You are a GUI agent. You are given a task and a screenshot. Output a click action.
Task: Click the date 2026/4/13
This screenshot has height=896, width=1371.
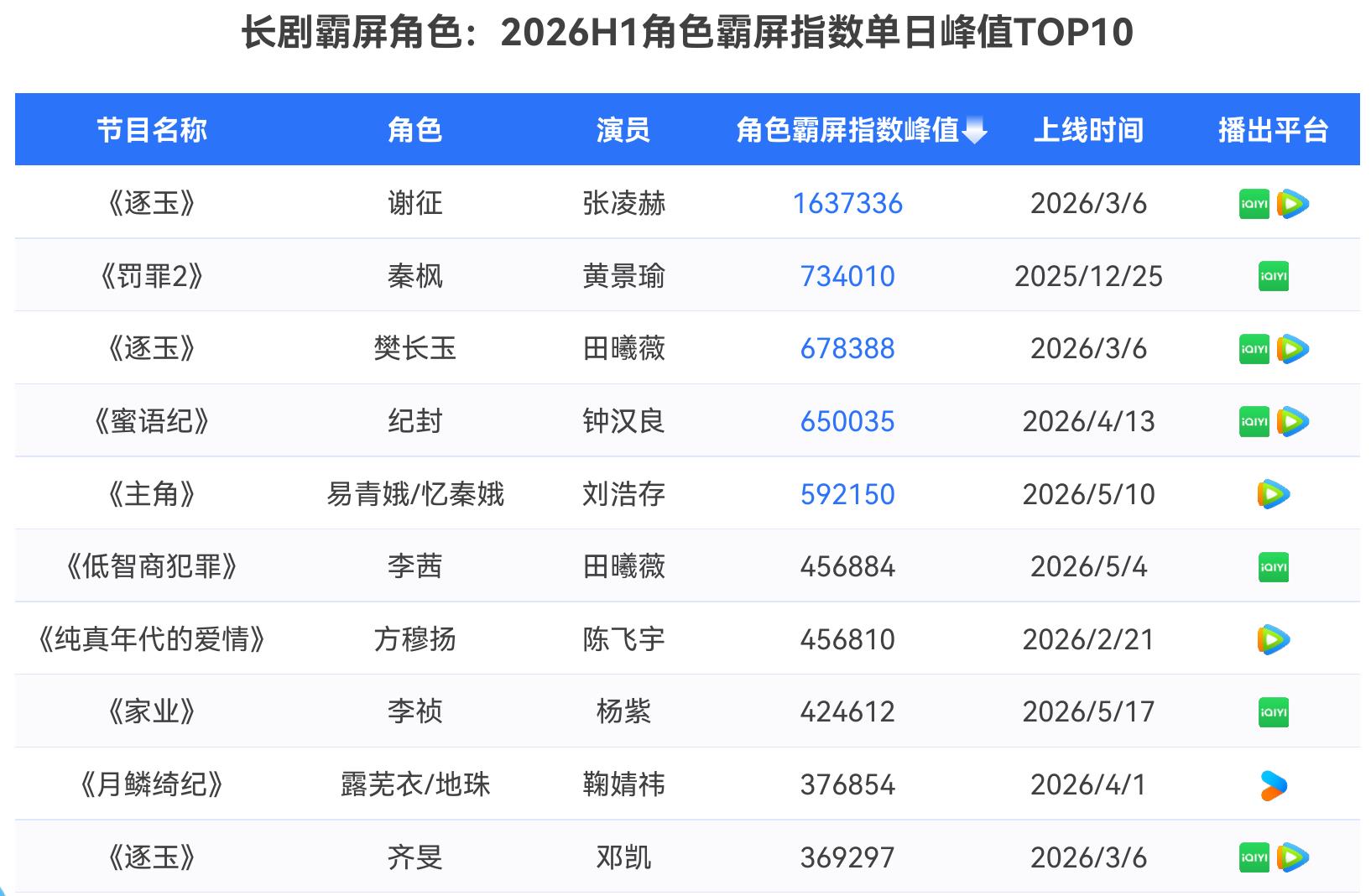pos(1088,422)
